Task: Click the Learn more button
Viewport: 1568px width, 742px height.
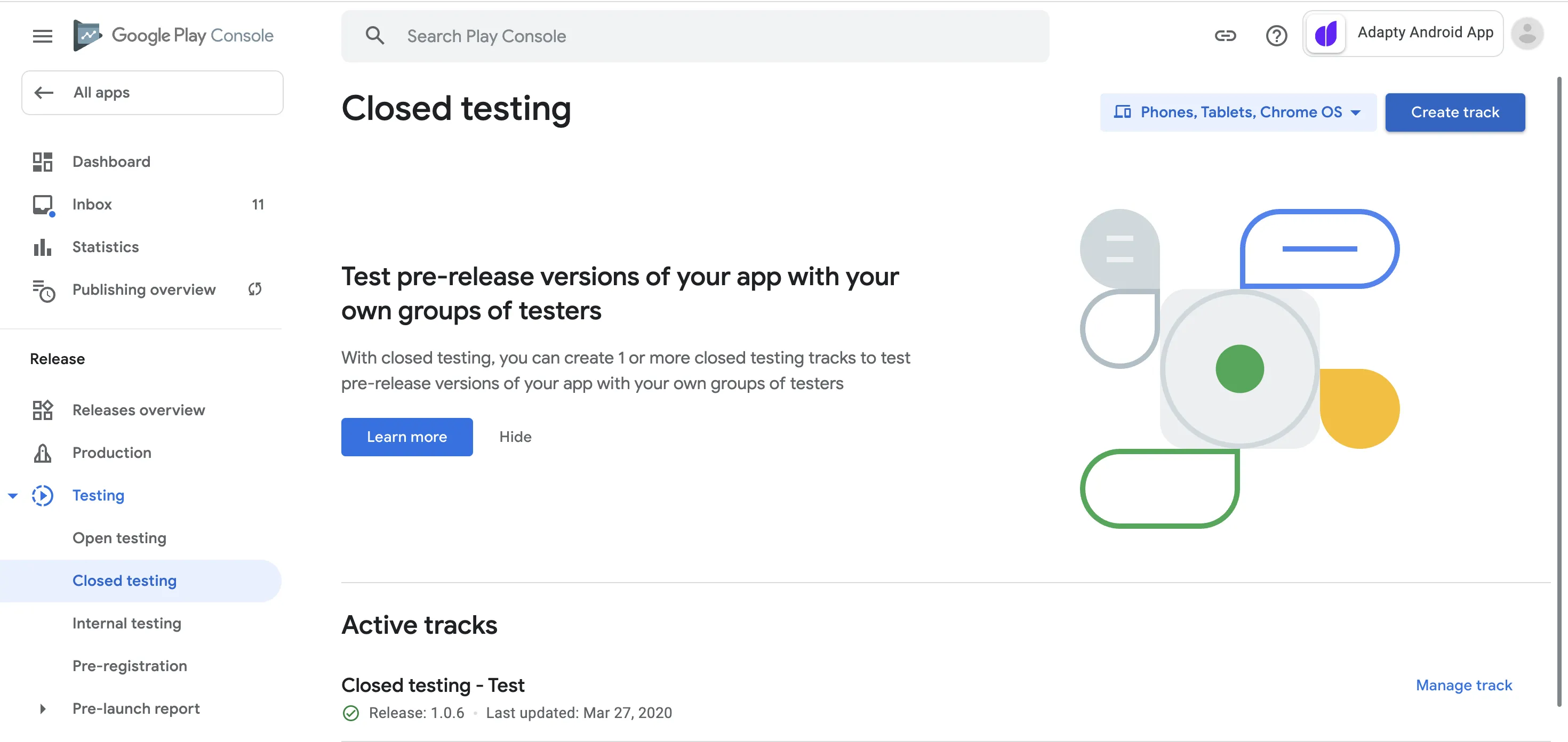Action: pos(406,437)
